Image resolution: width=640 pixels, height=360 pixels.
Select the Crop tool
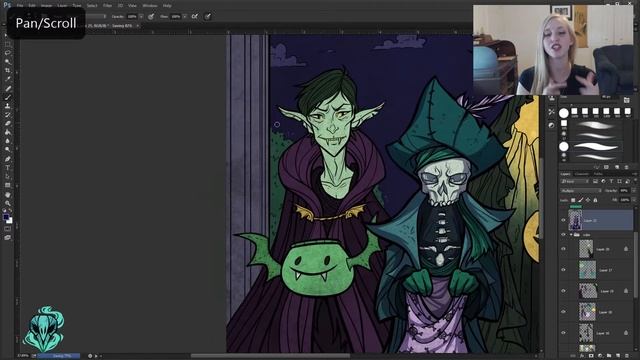[x=7, y=71]
